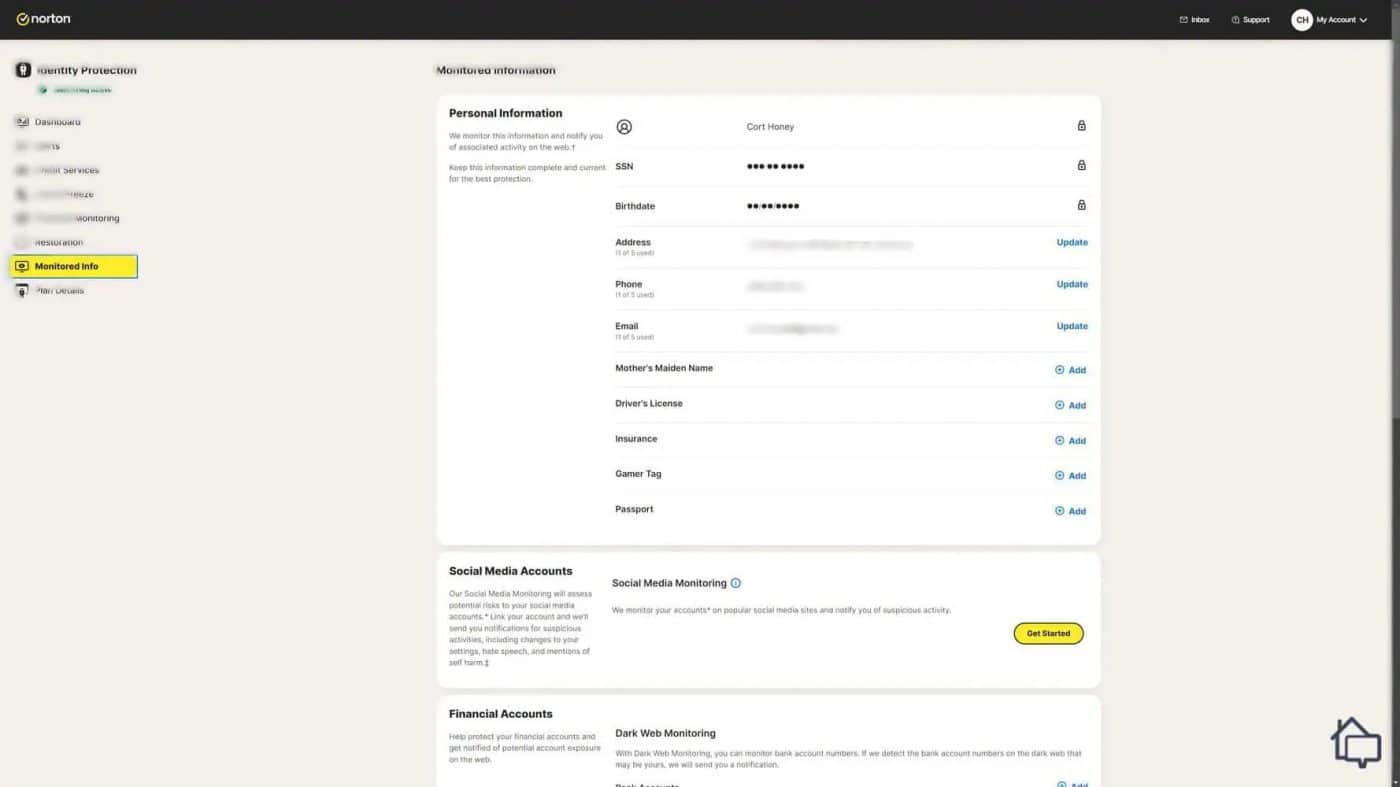The image size is (1400, 787).
Task: Add a Passport for monitoring
Action: pyautogui.click(x=1070, y=511)
